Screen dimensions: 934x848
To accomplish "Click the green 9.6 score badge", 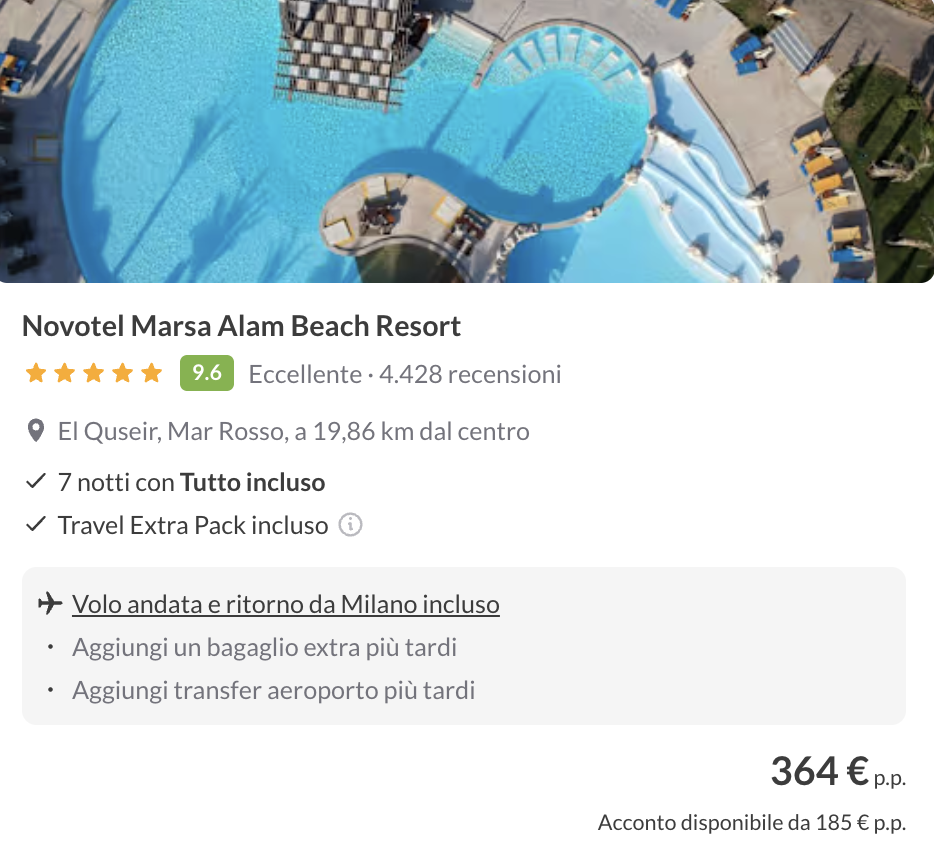I will [206, 373].
